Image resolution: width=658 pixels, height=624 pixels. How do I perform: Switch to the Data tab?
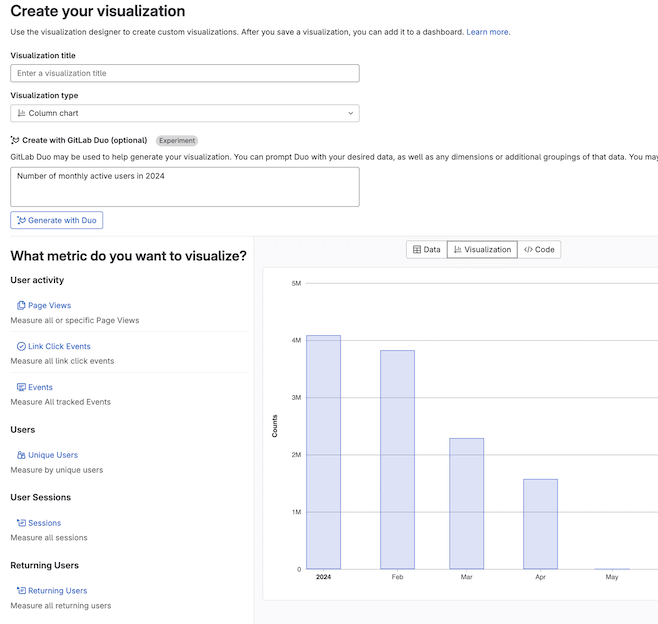pos(427,250)
